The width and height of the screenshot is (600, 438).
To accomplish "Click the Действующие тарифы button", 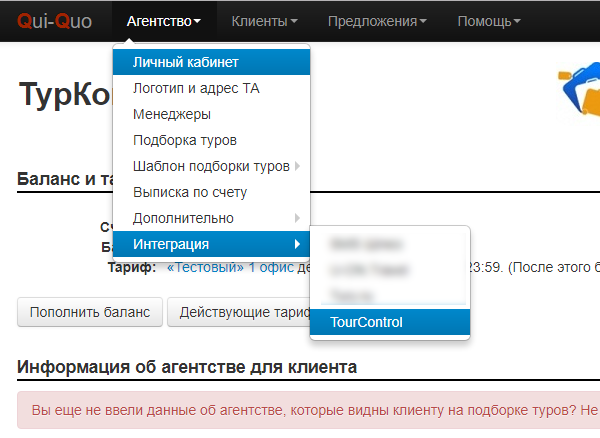I will [240, 311].
